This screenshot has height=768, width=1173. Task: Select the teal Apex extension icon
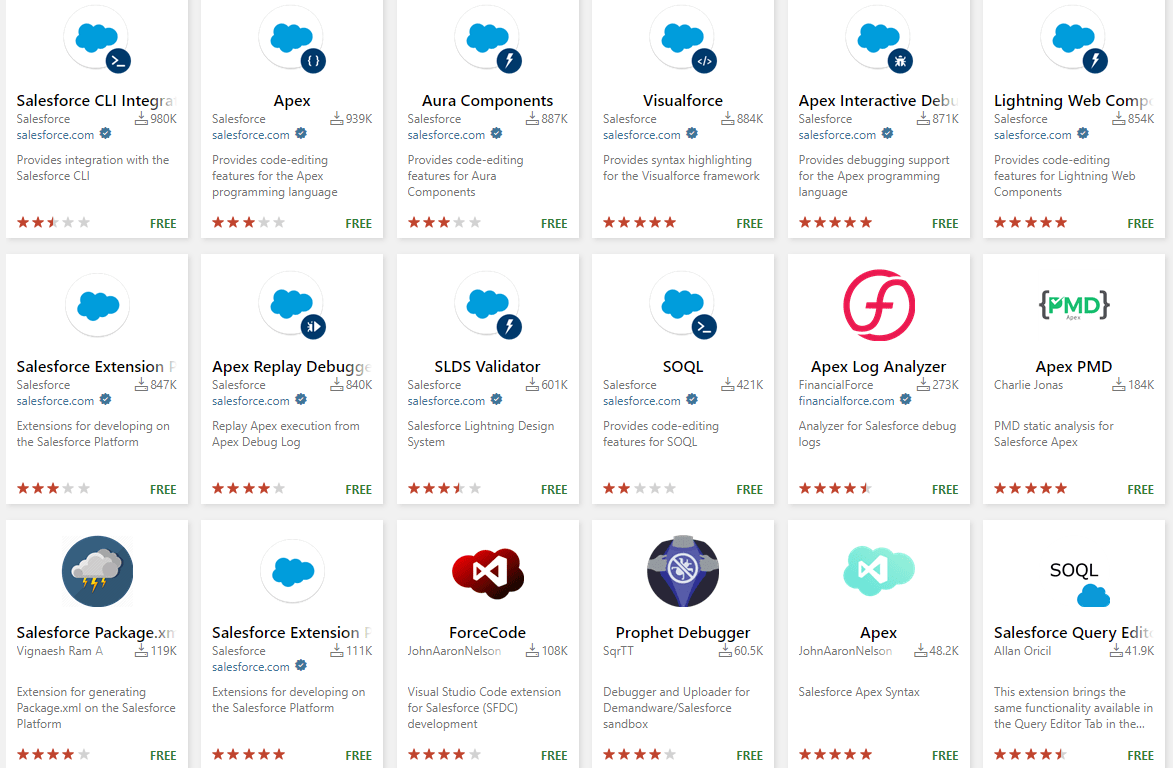878,571
